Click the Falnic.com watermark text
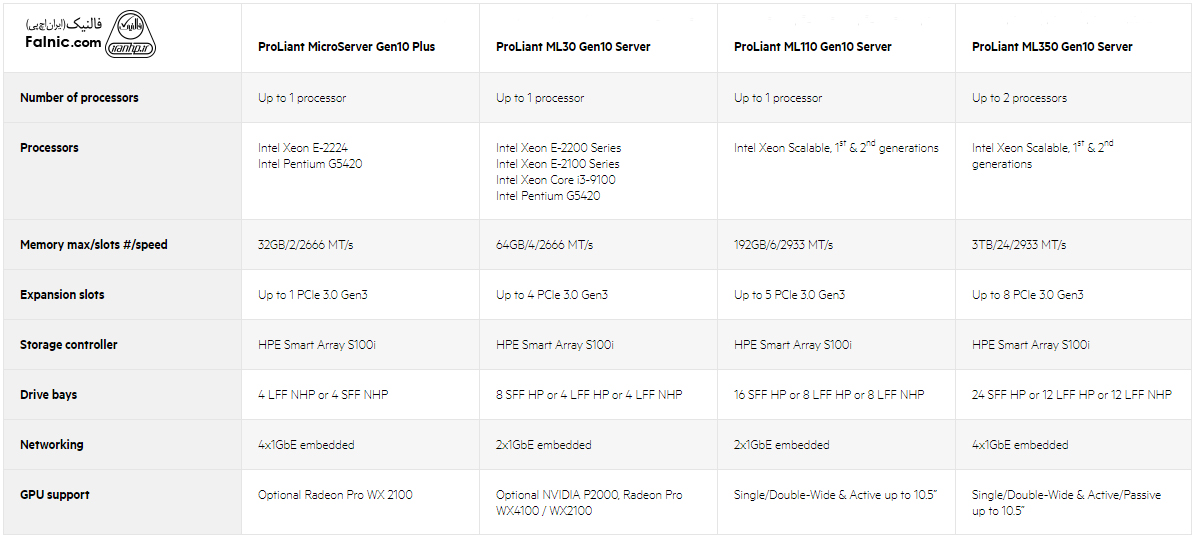The width and height of the screenshot is (1195, 535). [x=64, y=42]
